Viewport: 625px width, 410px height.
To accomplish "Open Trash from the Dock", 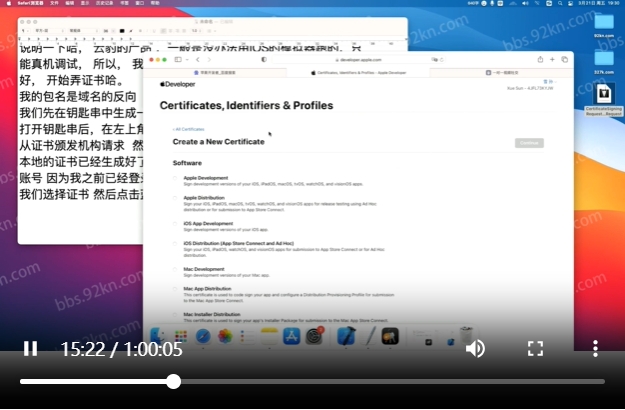I will pos(466,335).
